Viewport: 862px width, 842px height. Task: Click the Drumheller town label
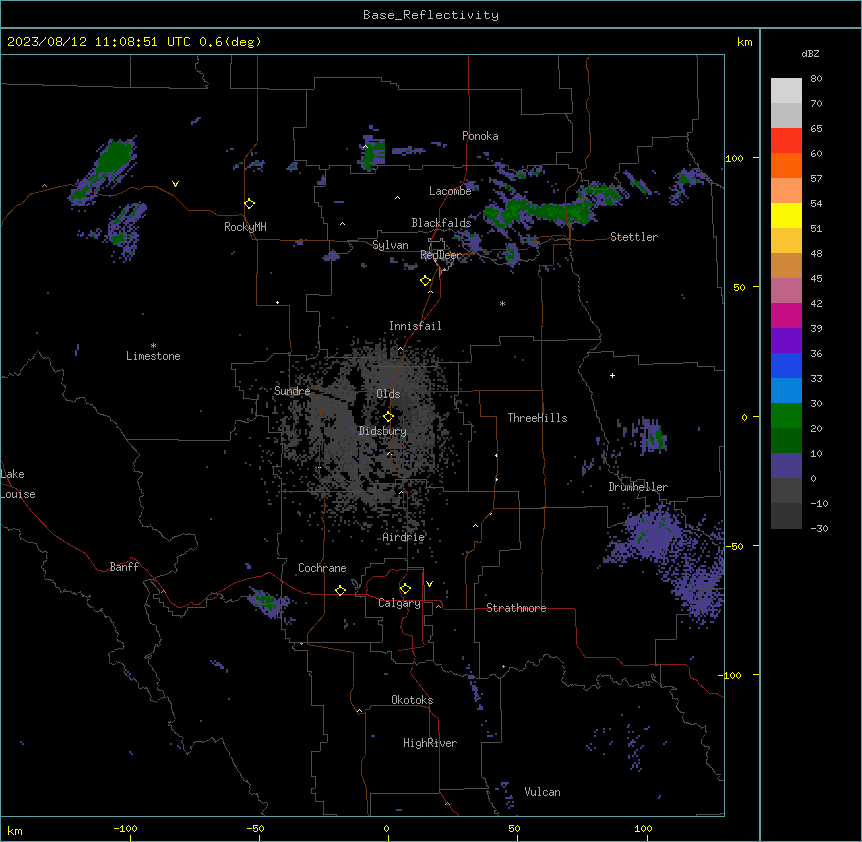pos(638,487)
